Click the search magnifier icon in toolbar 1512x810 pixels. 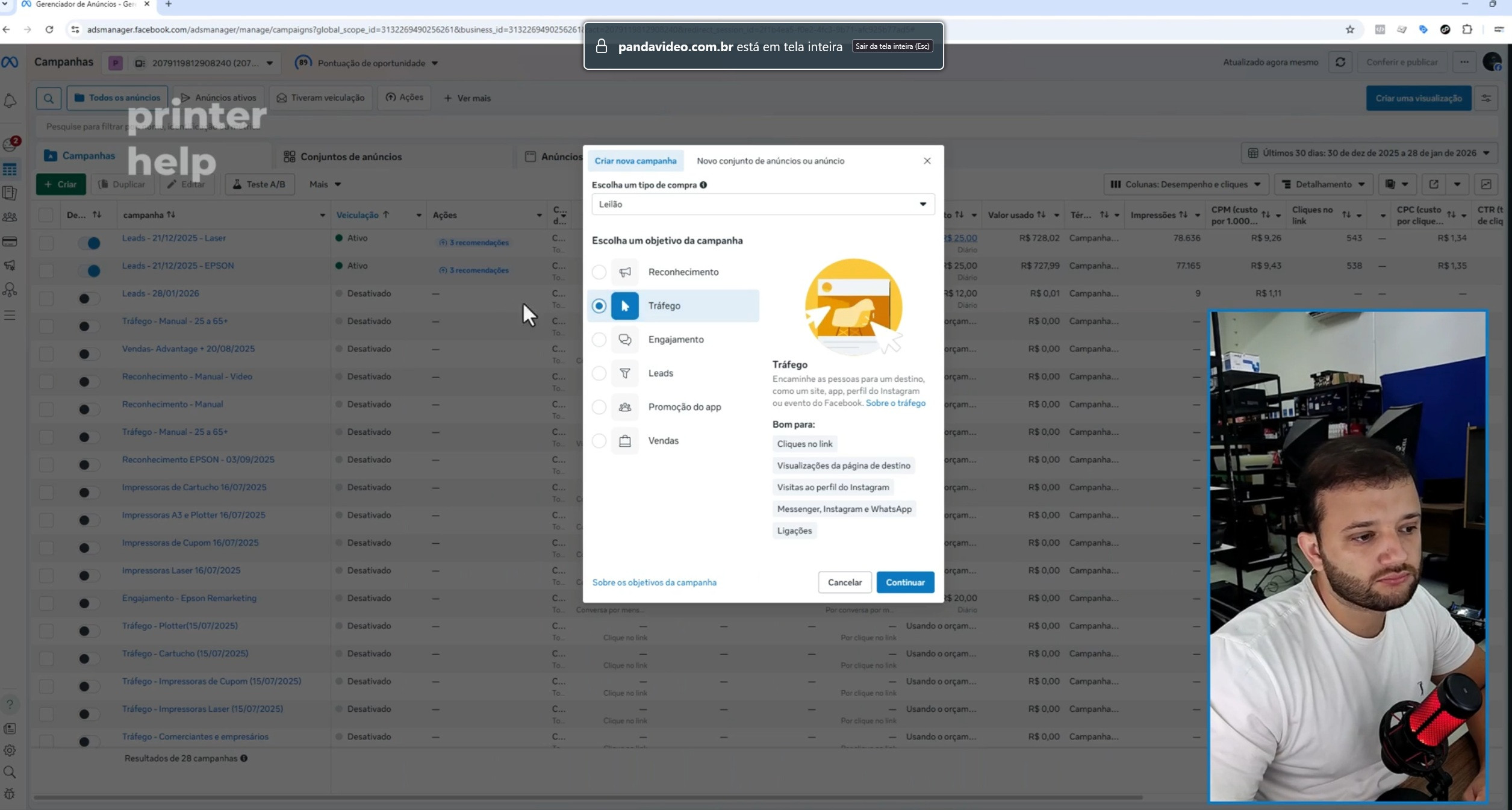pos(49,98)
